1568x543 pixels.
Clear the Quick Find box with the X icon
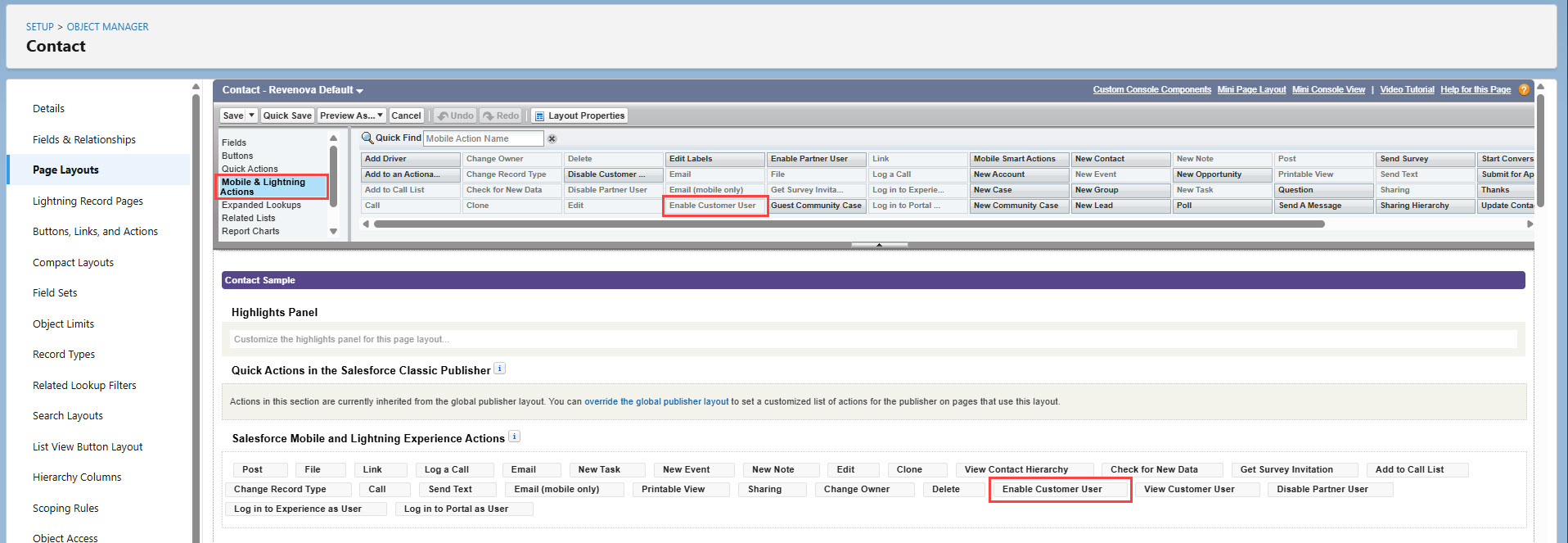[x=552, y=139]
